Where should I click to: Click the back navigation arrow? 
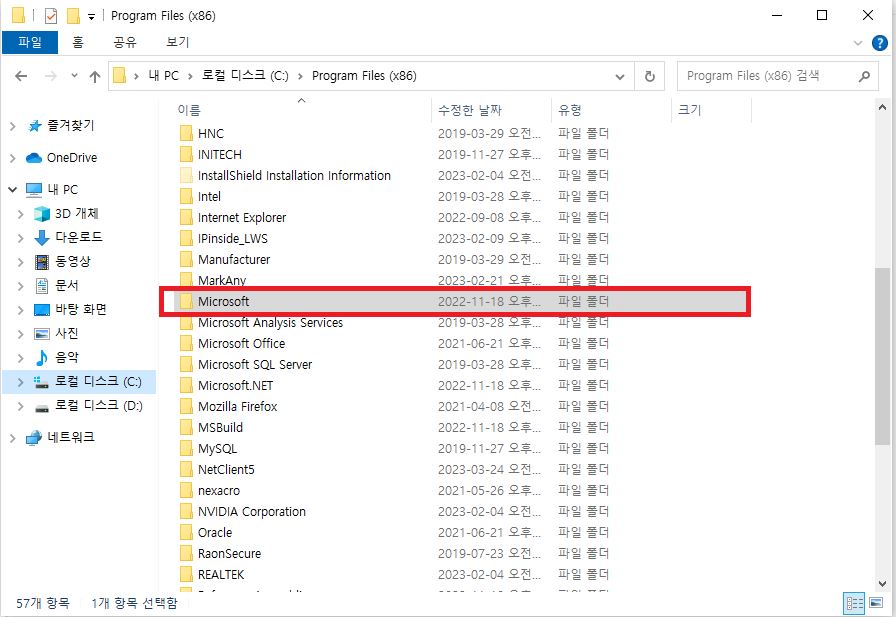coord(21,75)
